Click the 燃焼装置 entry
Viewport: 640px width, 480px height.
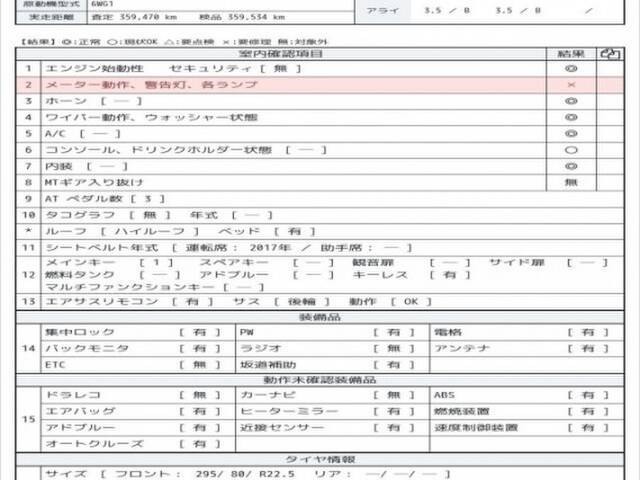(521, 411)
